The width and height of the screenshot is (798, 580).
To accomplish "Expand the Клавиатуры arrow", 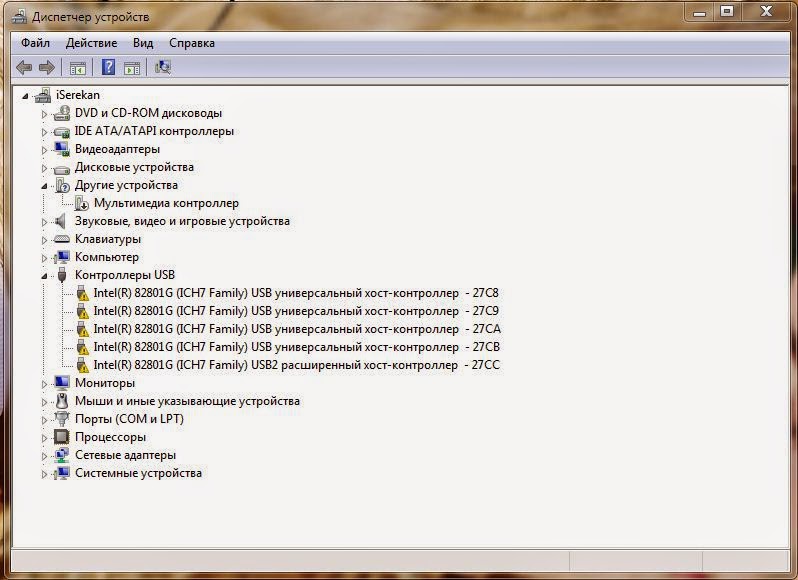I will click(44, 240).
